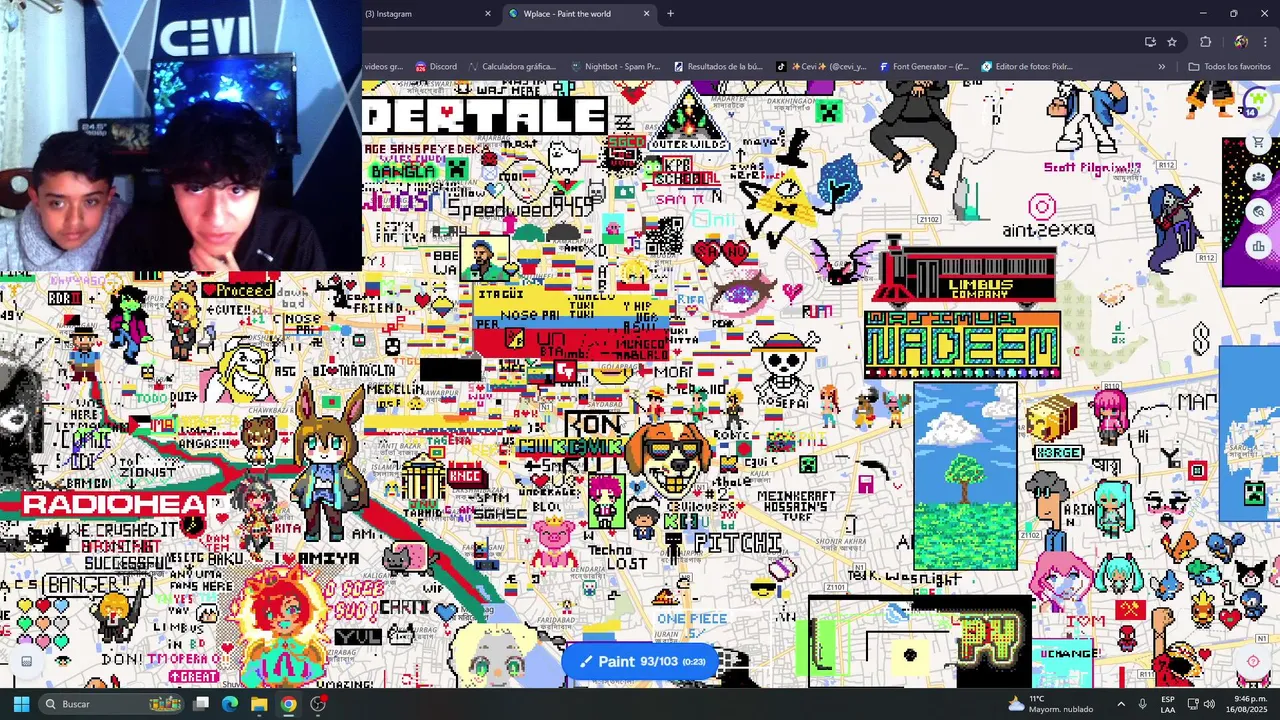Select the Wplace - Paint the world tab

tap(572, 14)
